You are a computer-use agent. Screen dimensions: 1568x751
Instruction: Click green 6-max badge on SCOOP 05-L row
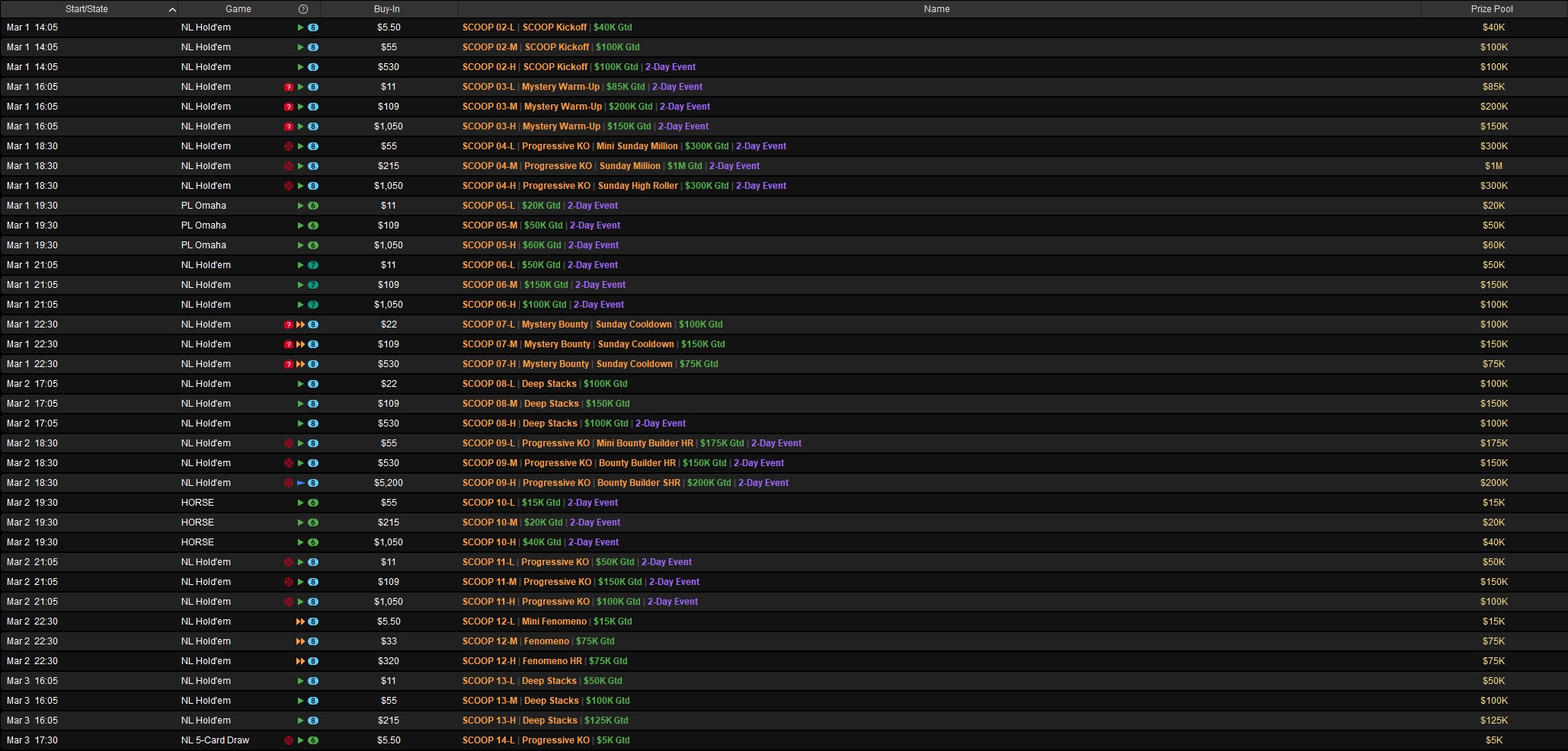click(x=313, y=206)
